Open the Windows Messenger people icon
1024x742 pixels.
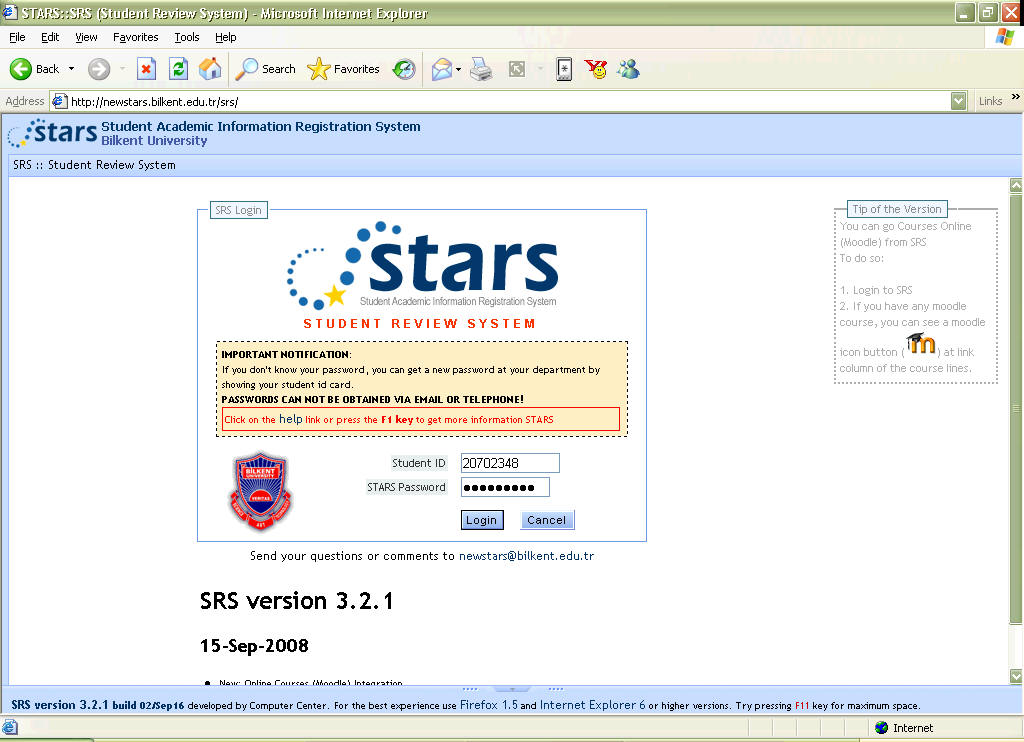629,69
